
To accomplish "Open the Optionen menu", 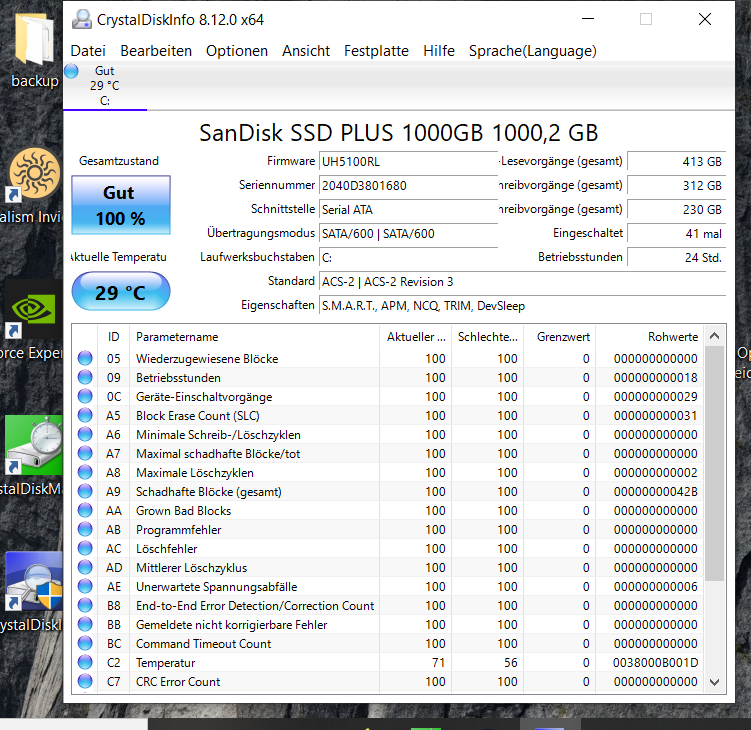I will [237, 51].
